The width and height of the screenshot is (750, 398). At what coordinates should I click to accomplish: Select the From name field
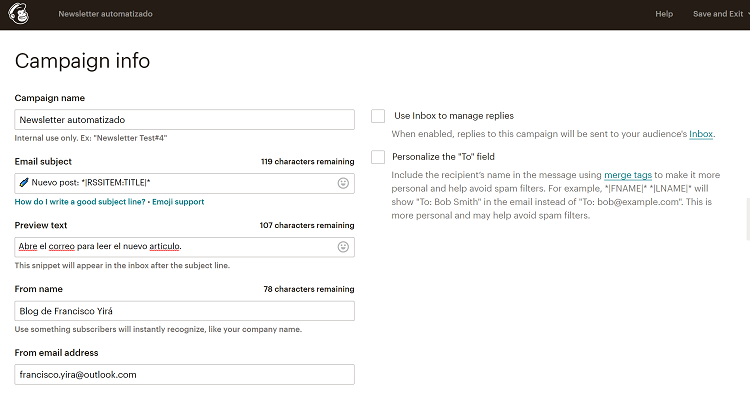(185, 311)
